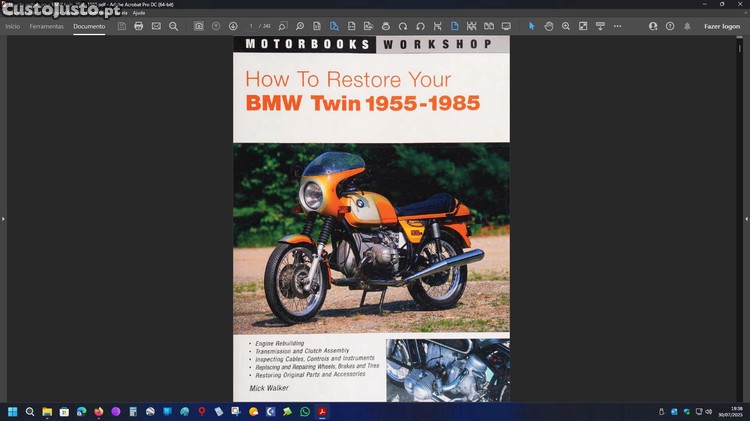Click the Print icon in toolbar
The height and width of the screenshot is (421, 750).
click(138, 26)
